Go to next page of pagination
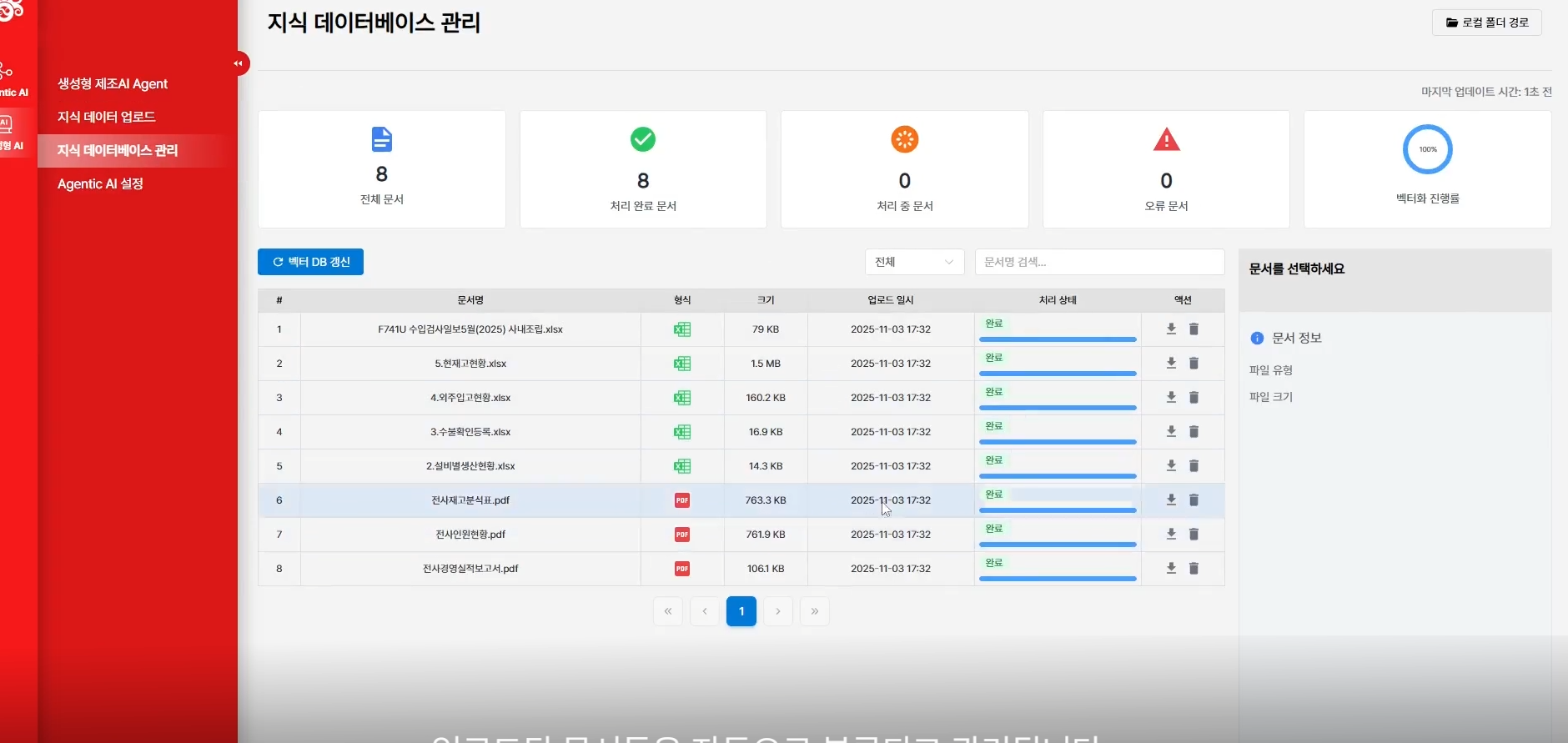Viewport: 1568px width, 743px height. pos(778,611)
